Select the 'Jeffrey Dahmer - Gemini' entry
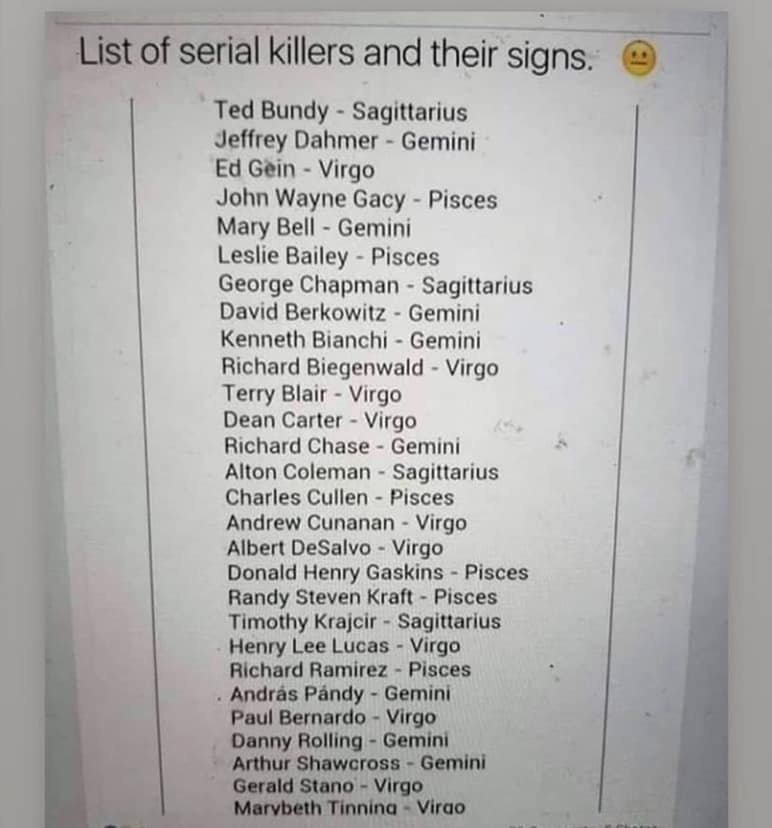 (345, 140)
